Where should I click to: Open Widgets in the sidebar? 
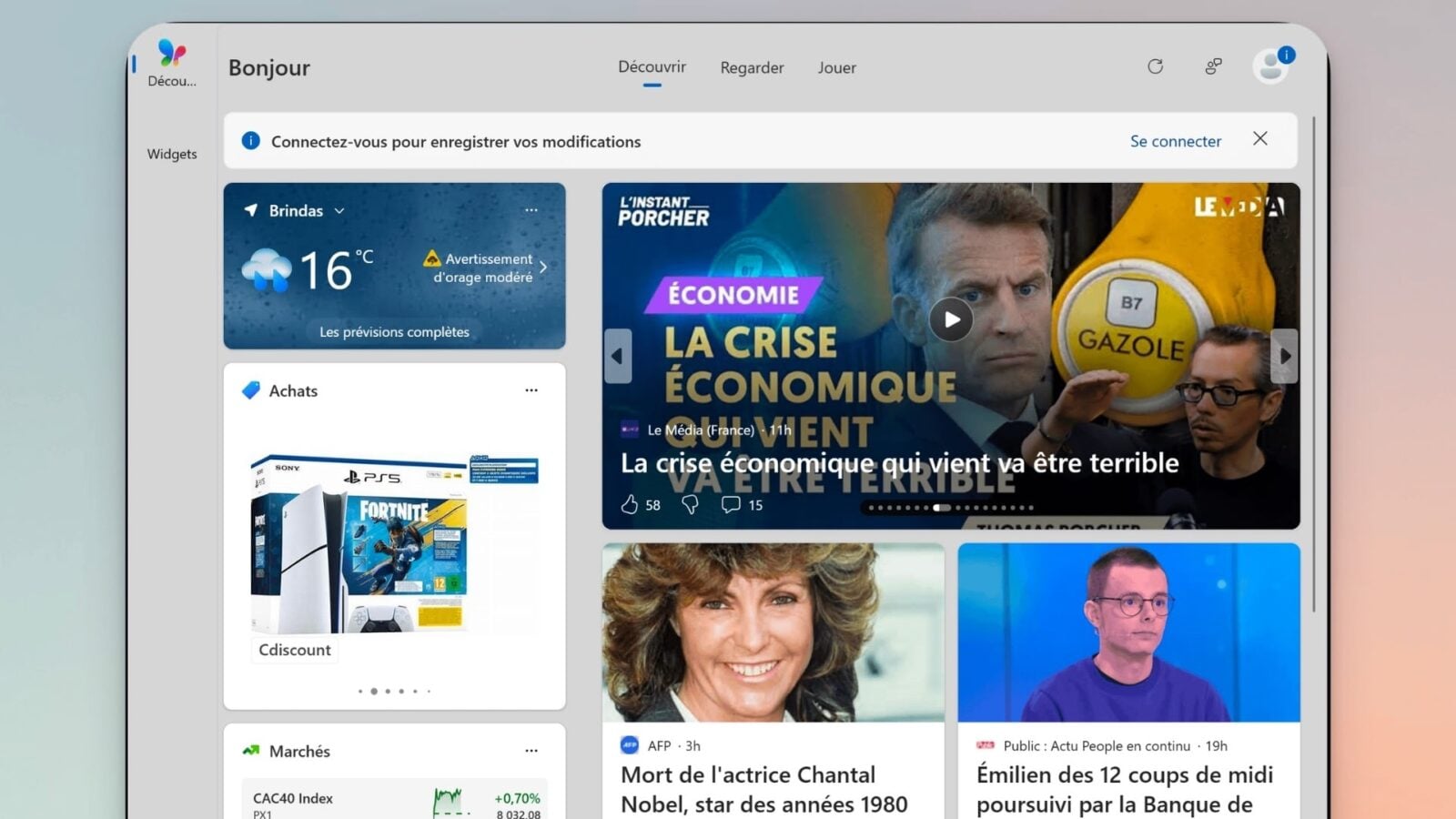click(172, 154)
